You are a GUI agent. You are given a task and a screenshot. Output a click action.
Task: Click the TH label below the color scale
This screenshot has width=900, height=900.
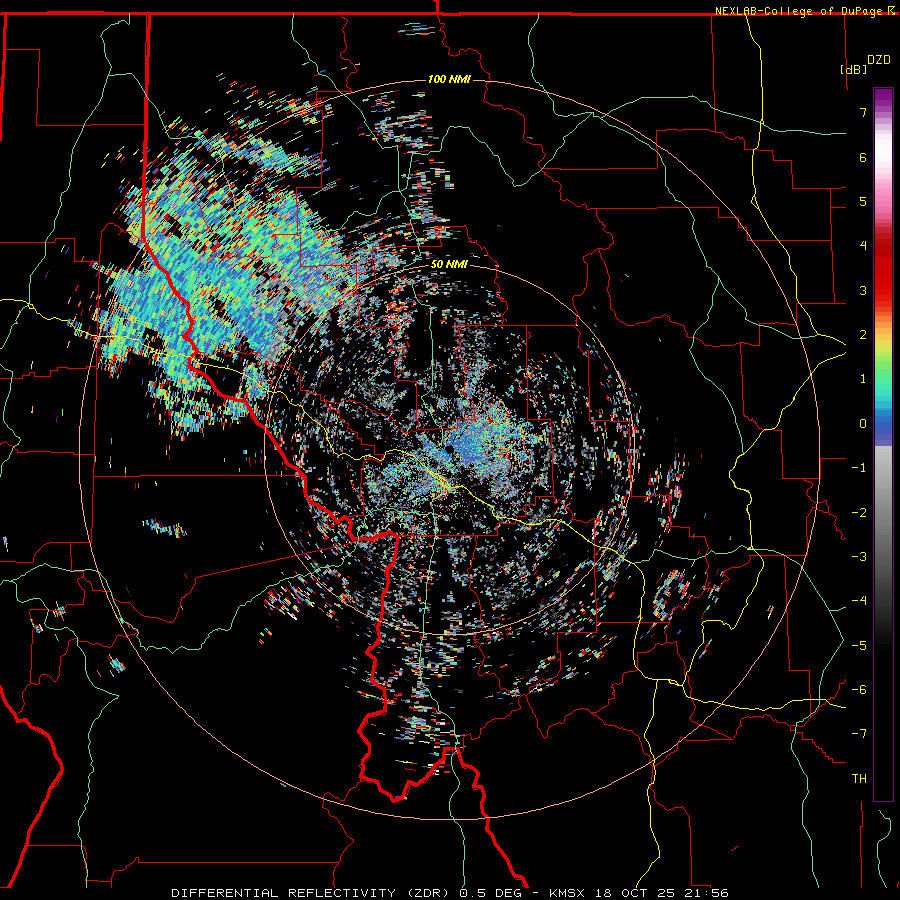tap(859, 778)
